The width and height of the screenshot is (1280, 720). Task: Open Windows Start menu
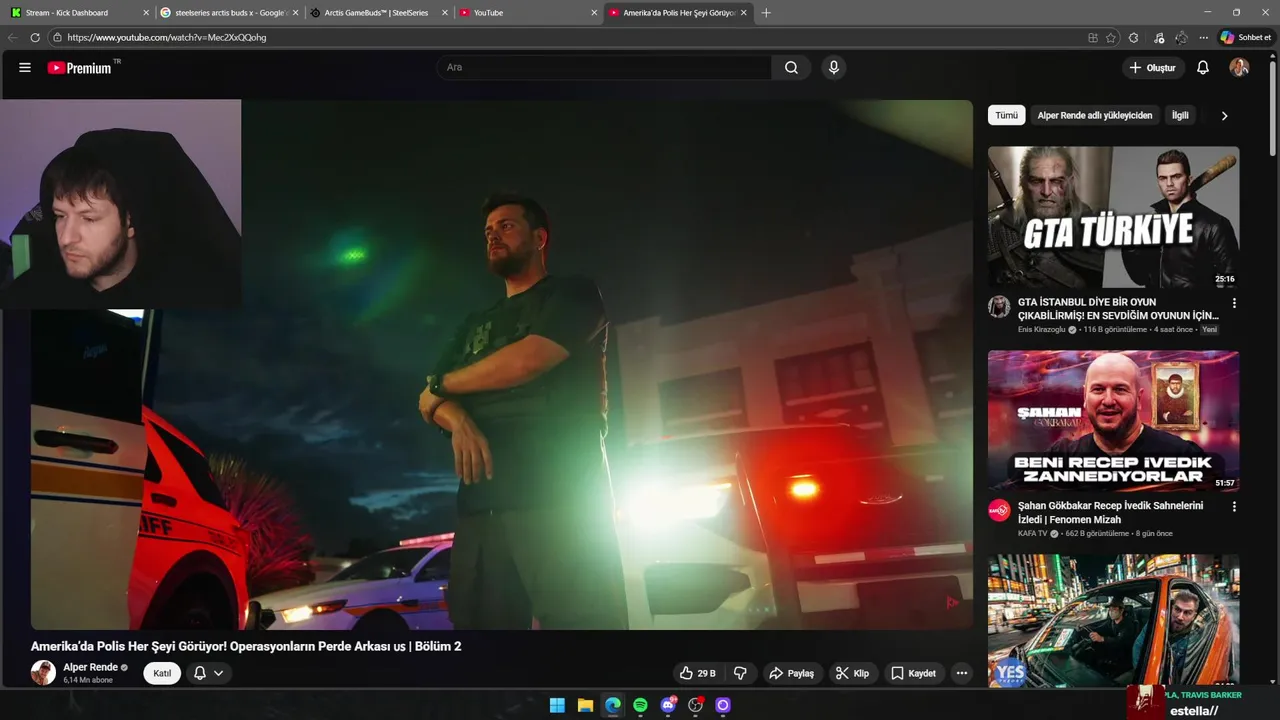pos(557,705)
